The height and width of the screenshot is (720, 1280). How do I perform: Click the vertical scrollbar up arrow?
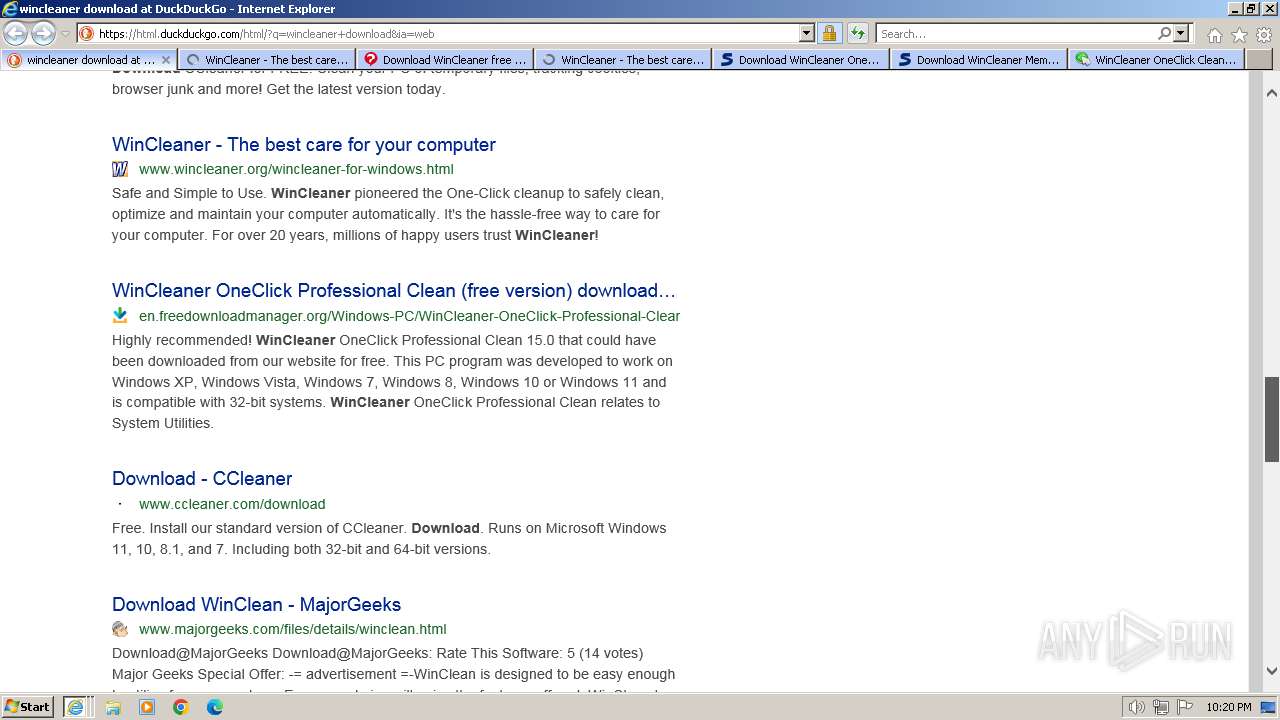(1271, 93)
